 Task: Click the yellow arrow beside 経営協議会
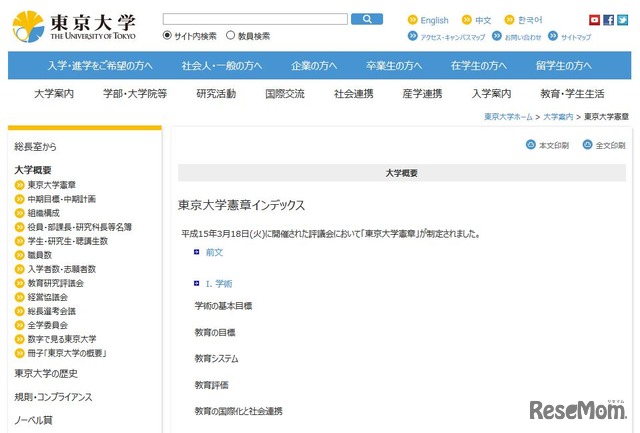pos(20,298)
